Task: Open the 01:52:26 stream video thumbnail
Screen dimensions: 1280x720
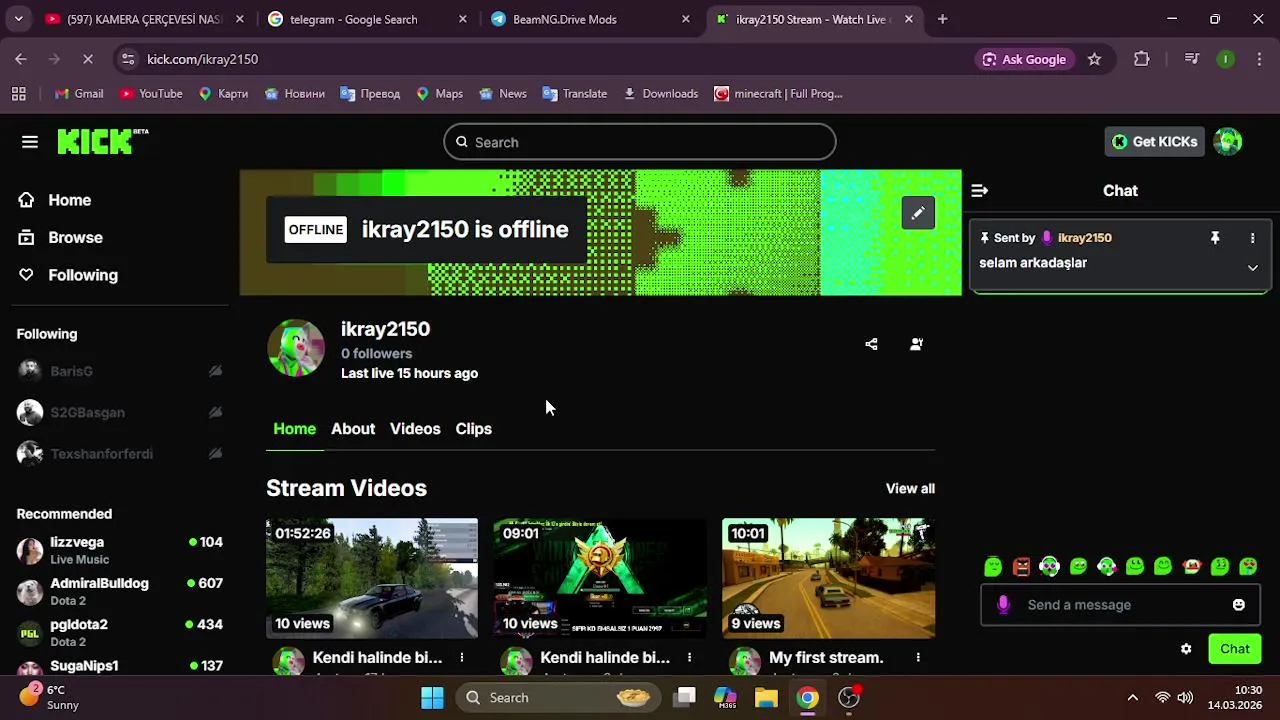Action: [372, 578]
